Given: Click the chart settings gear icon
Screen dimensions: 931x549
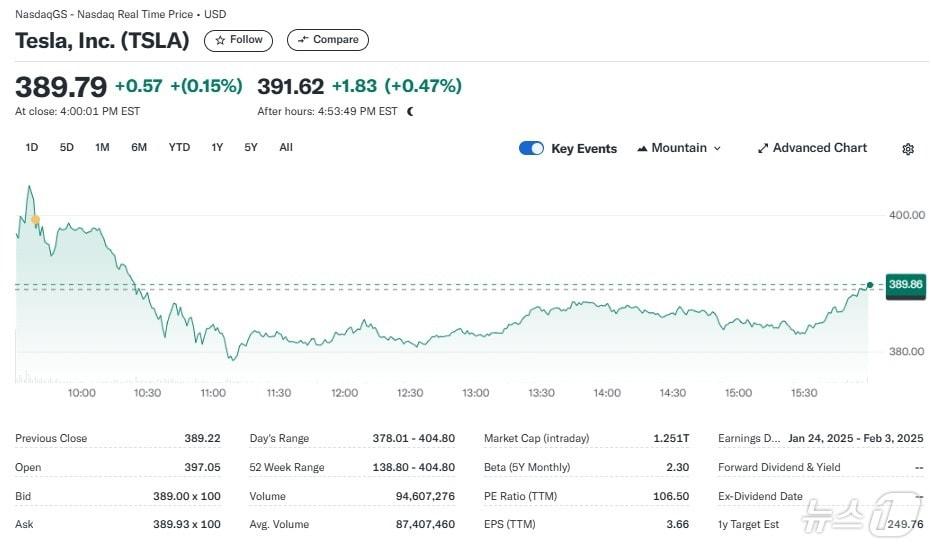Looking at the screenshot, I should coord(907,149).
